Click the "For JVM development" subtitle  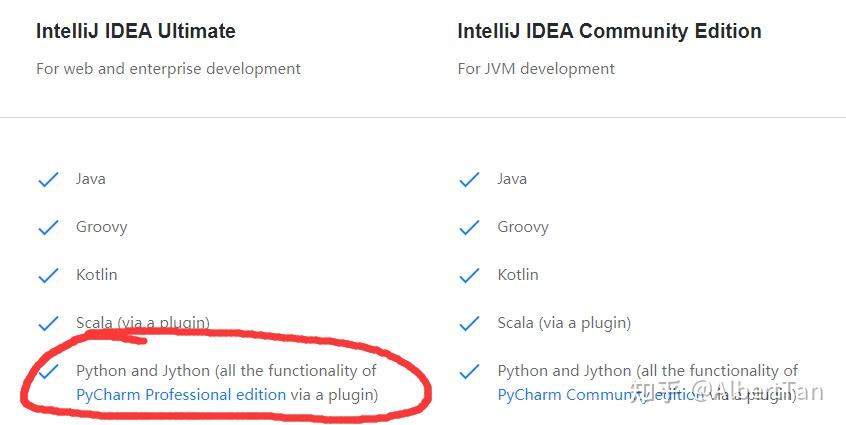536,69
